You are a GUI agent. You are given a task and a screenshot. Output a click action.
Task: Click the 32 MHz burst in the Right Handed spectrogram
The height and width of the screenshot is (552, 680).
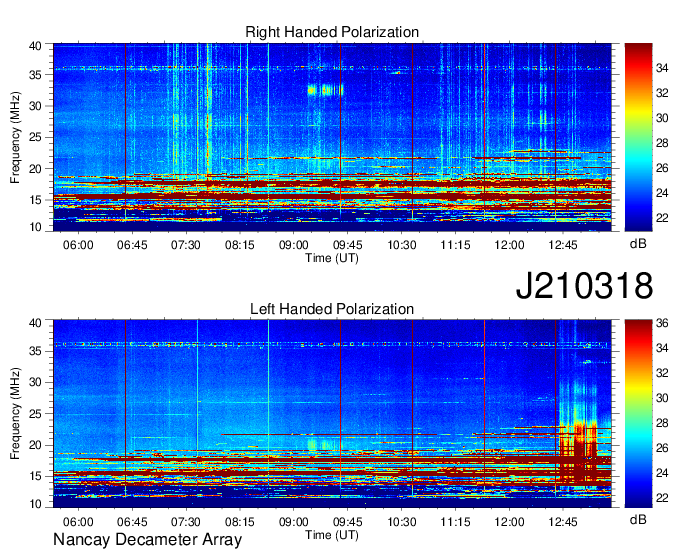point(325,91)
